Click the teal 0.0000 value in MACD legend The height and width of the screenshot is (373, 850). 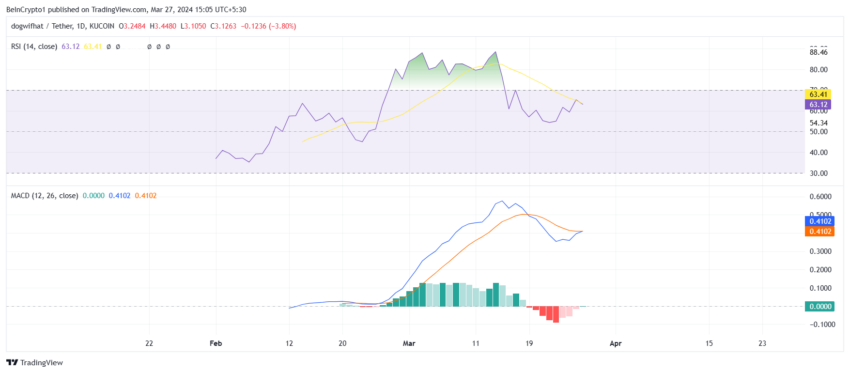pyautogui.click(x=92, y=195)
